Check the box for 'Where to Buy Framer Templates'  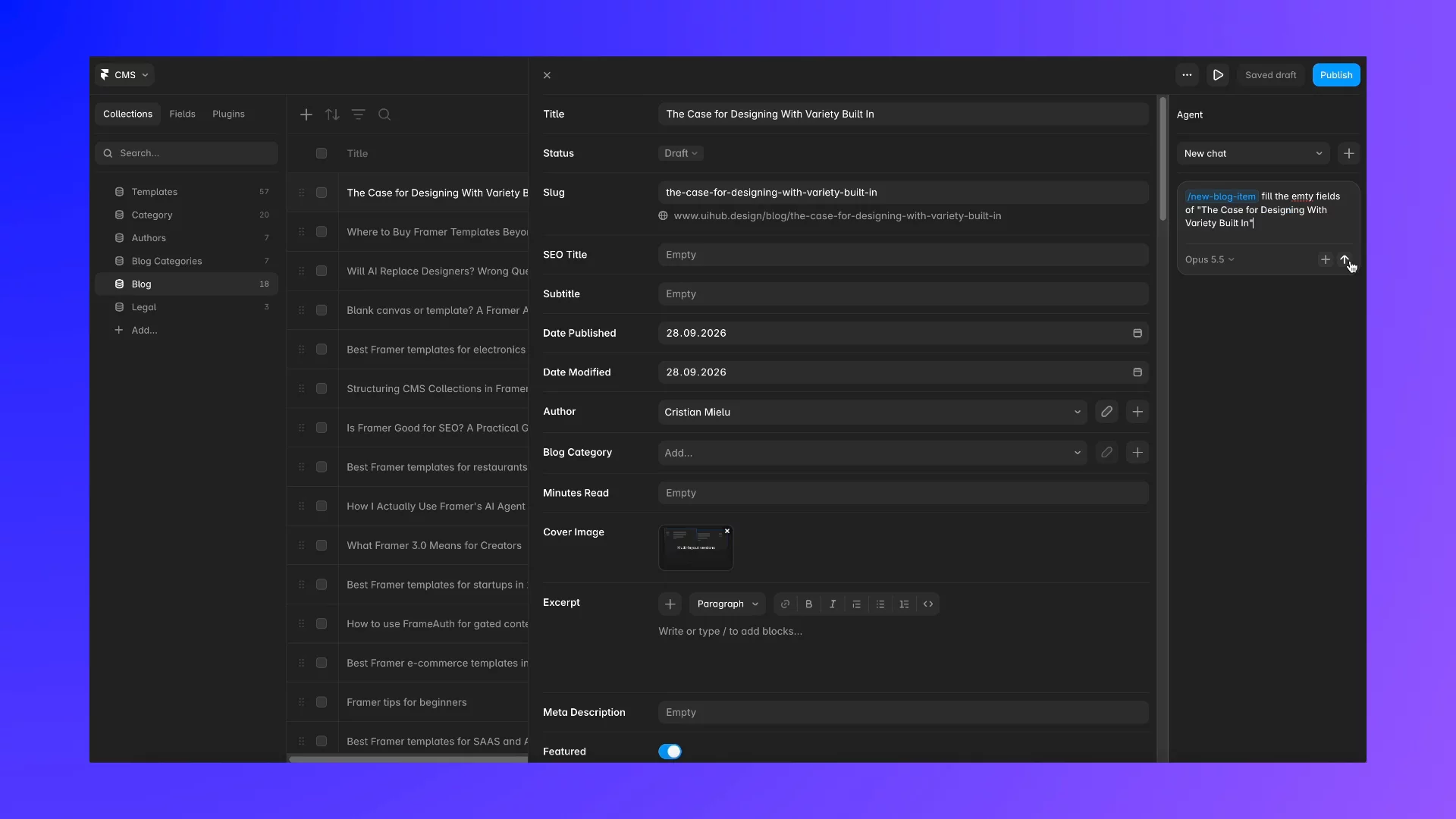pos(322,232)
